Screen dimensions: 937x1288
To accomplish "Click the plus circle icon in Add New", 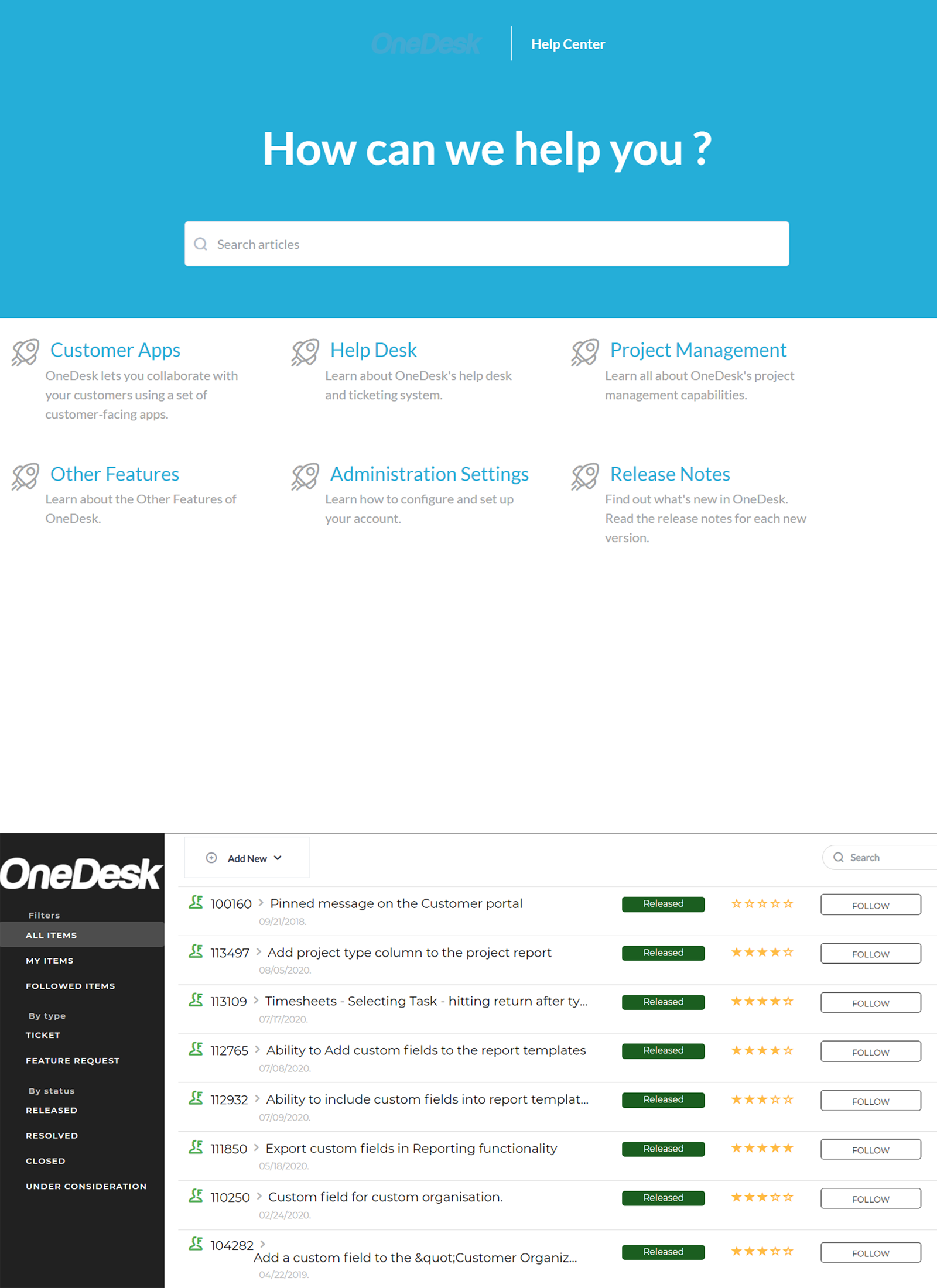I will pos(211,858).
